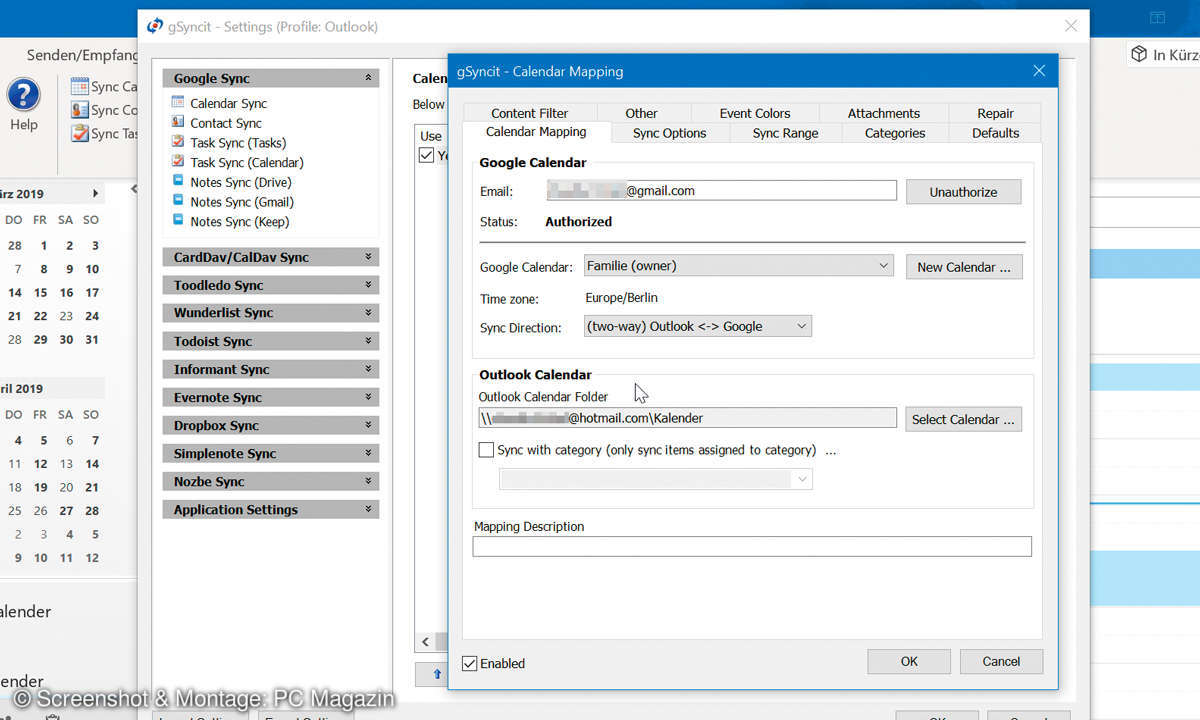Select Task Sync (Tasks) tree item
The width and height of the screenshot is (1200, 720).
click(x=238, y=142)
